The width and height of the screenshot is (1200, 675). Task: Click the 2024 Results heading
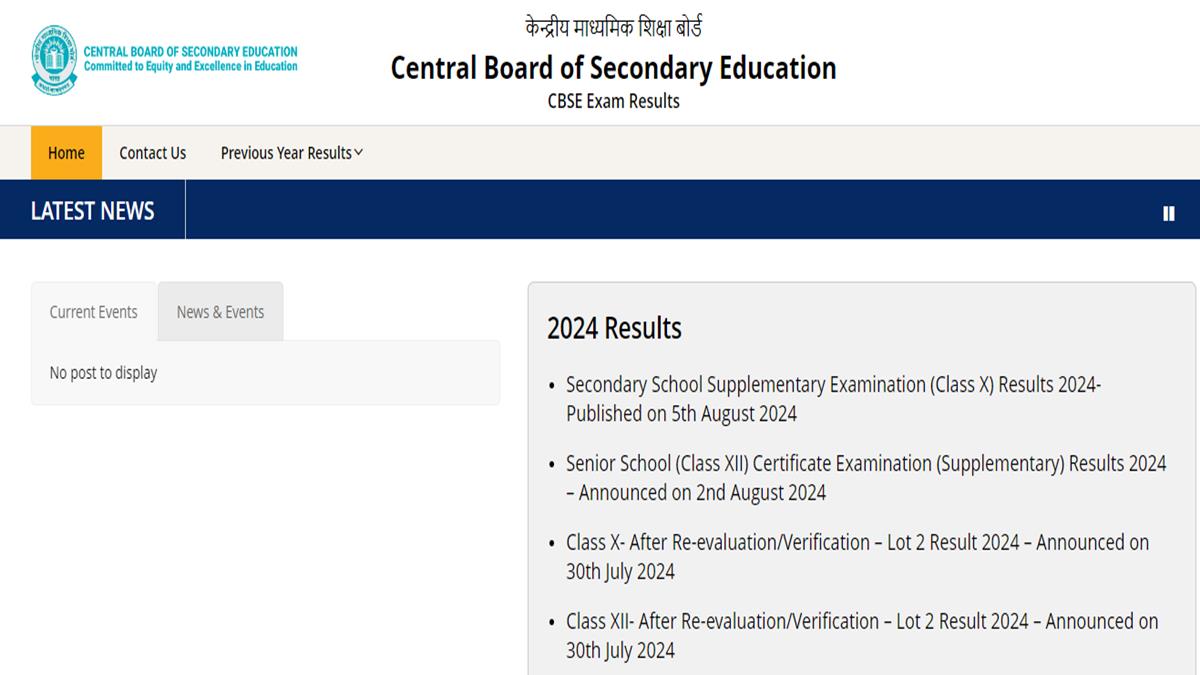tap(615, 328)
